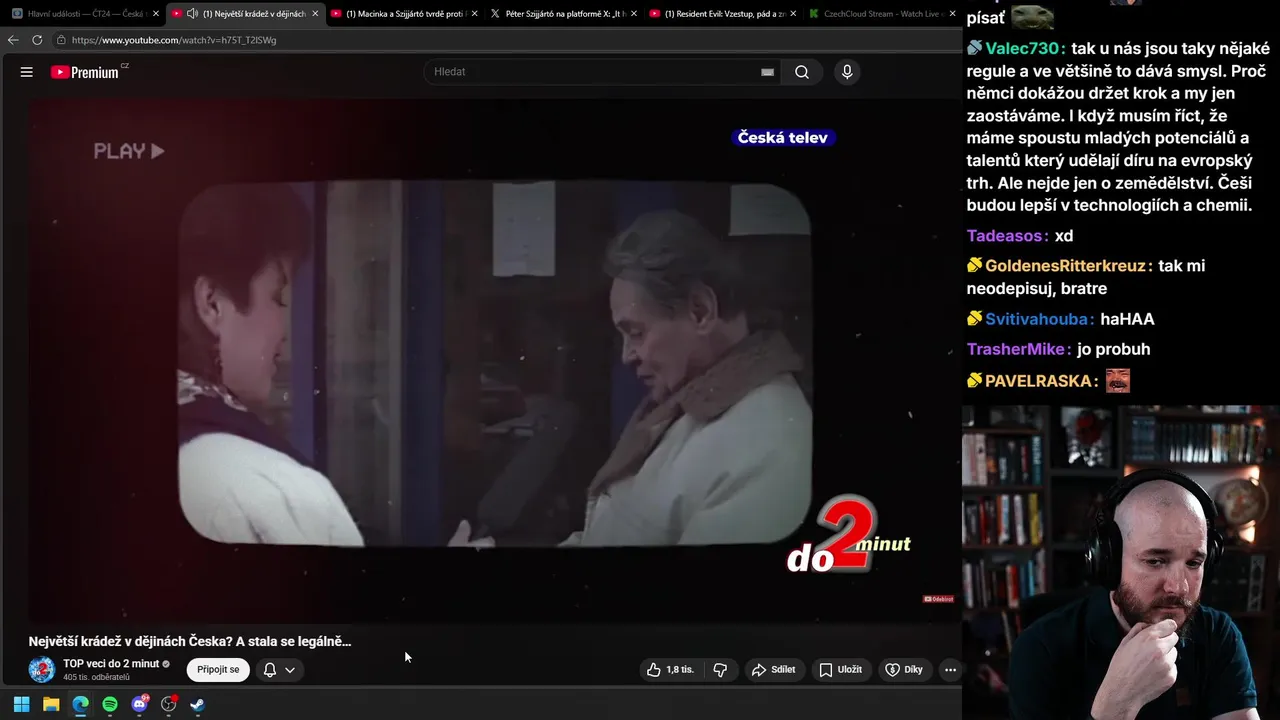1280x720 pixels.
Task: Click GoldenesRitterkreuz username in chat
Action: [1065, 266]
